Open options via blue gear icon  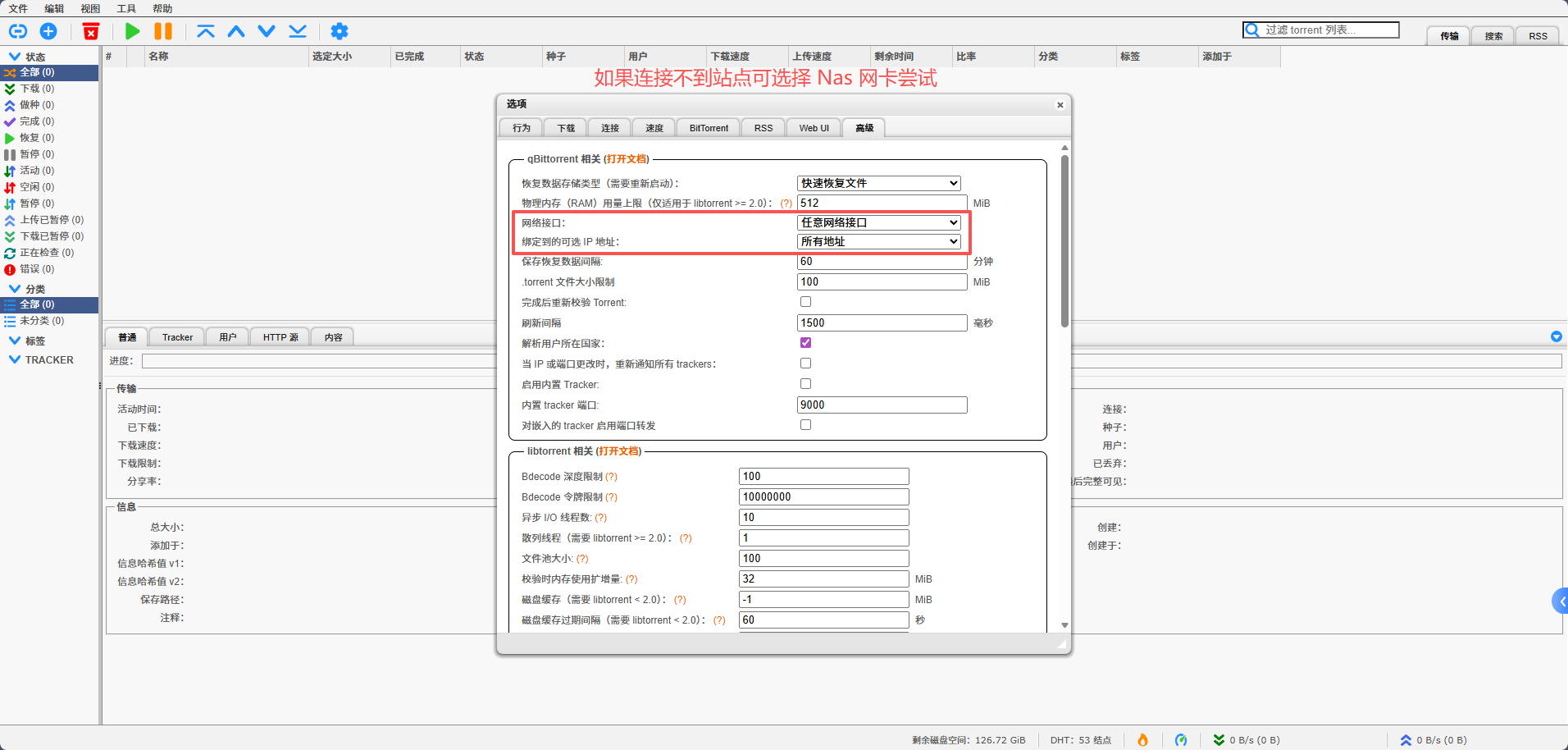click(339, 31)
